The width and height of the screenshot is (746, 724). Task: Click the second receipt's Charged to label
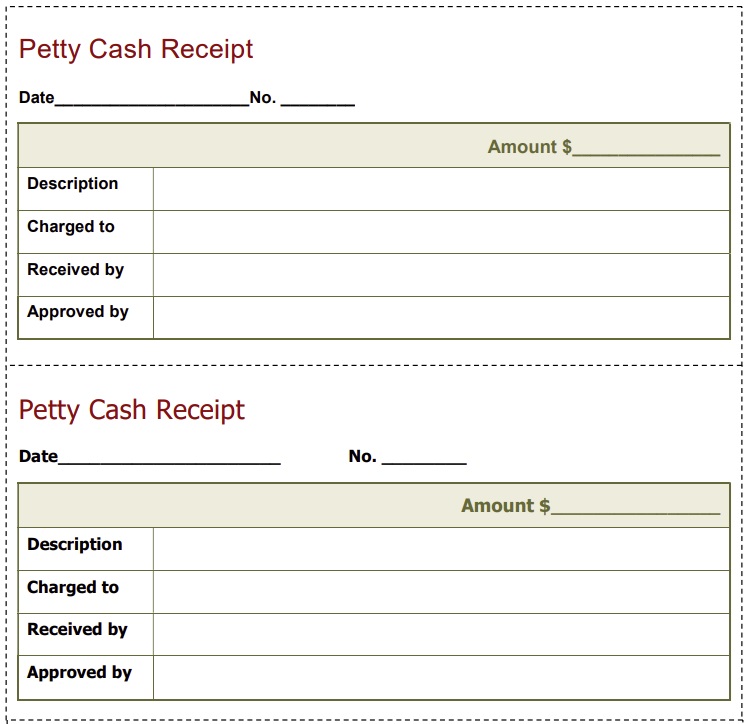click(73, 588)
